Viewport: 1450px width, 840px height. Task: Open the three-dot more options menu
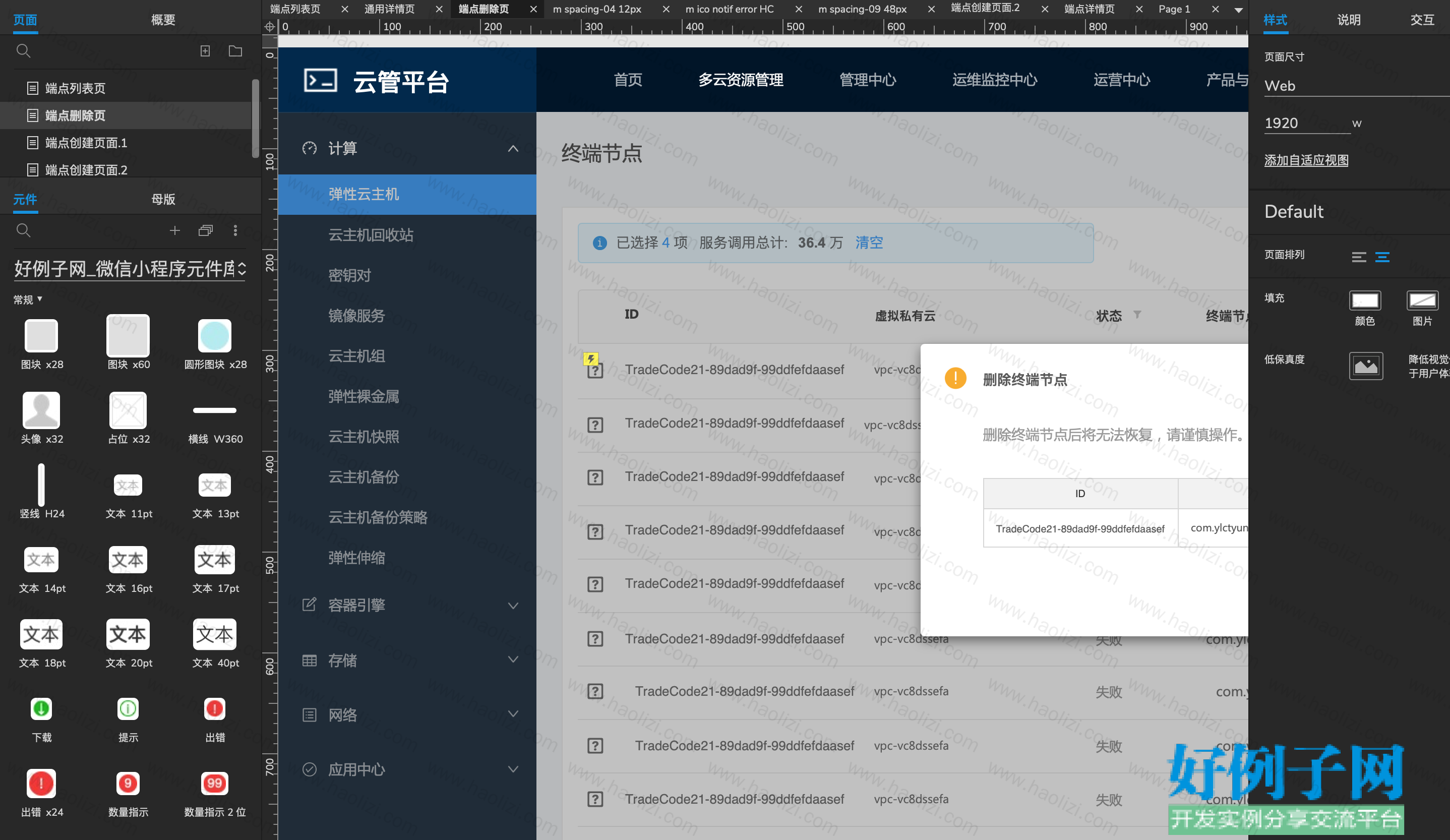pyautogui.click(x=235, y=231)
